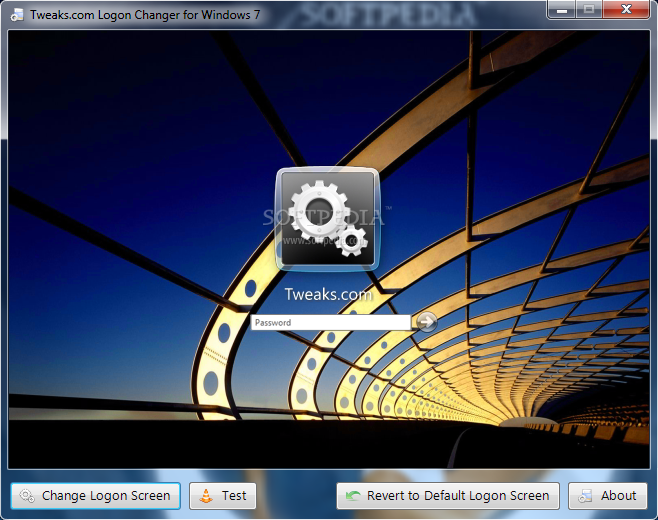
Task: Focus the Password input field
Action: click(x=331, y=322)
